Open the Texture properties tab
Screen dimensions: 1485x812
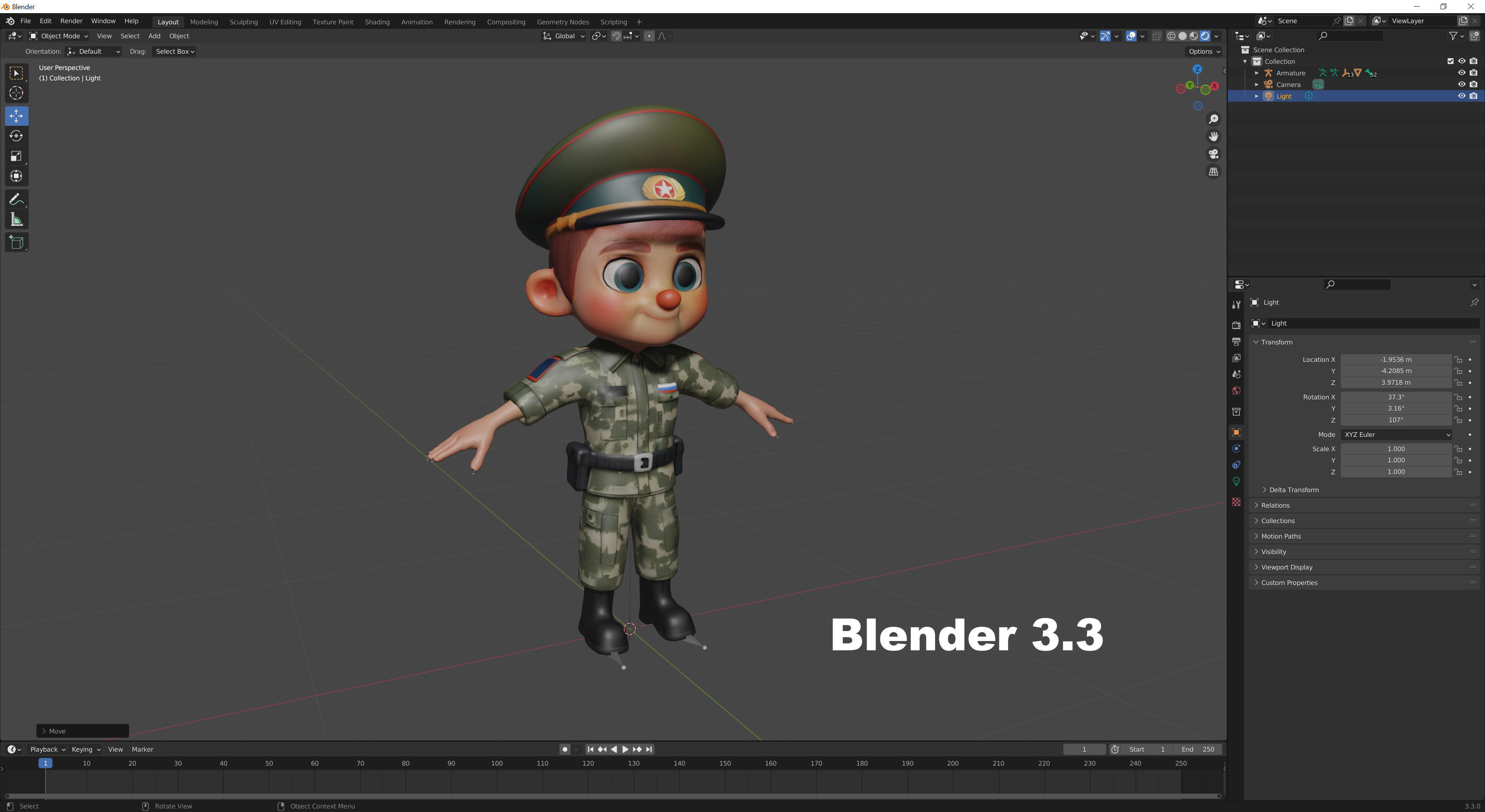tap(1236, 502)
